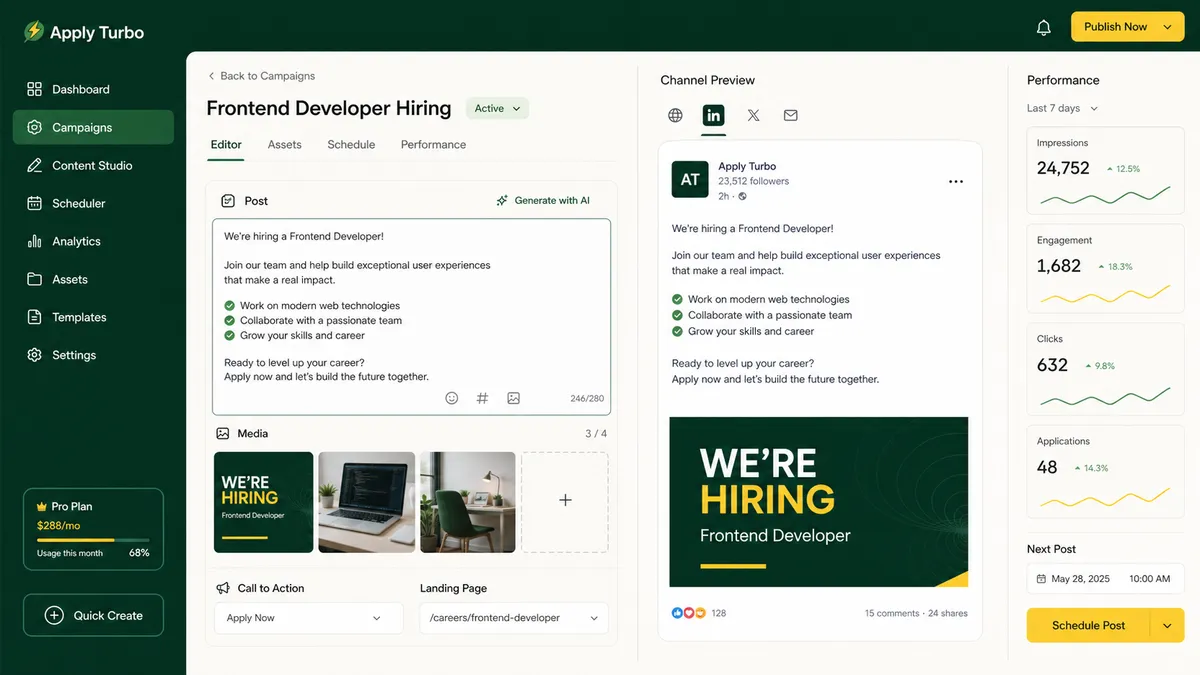Click the Dashboard grid icon in sidebar
This screenshot has height=675, width=1200.
(35, 89)
